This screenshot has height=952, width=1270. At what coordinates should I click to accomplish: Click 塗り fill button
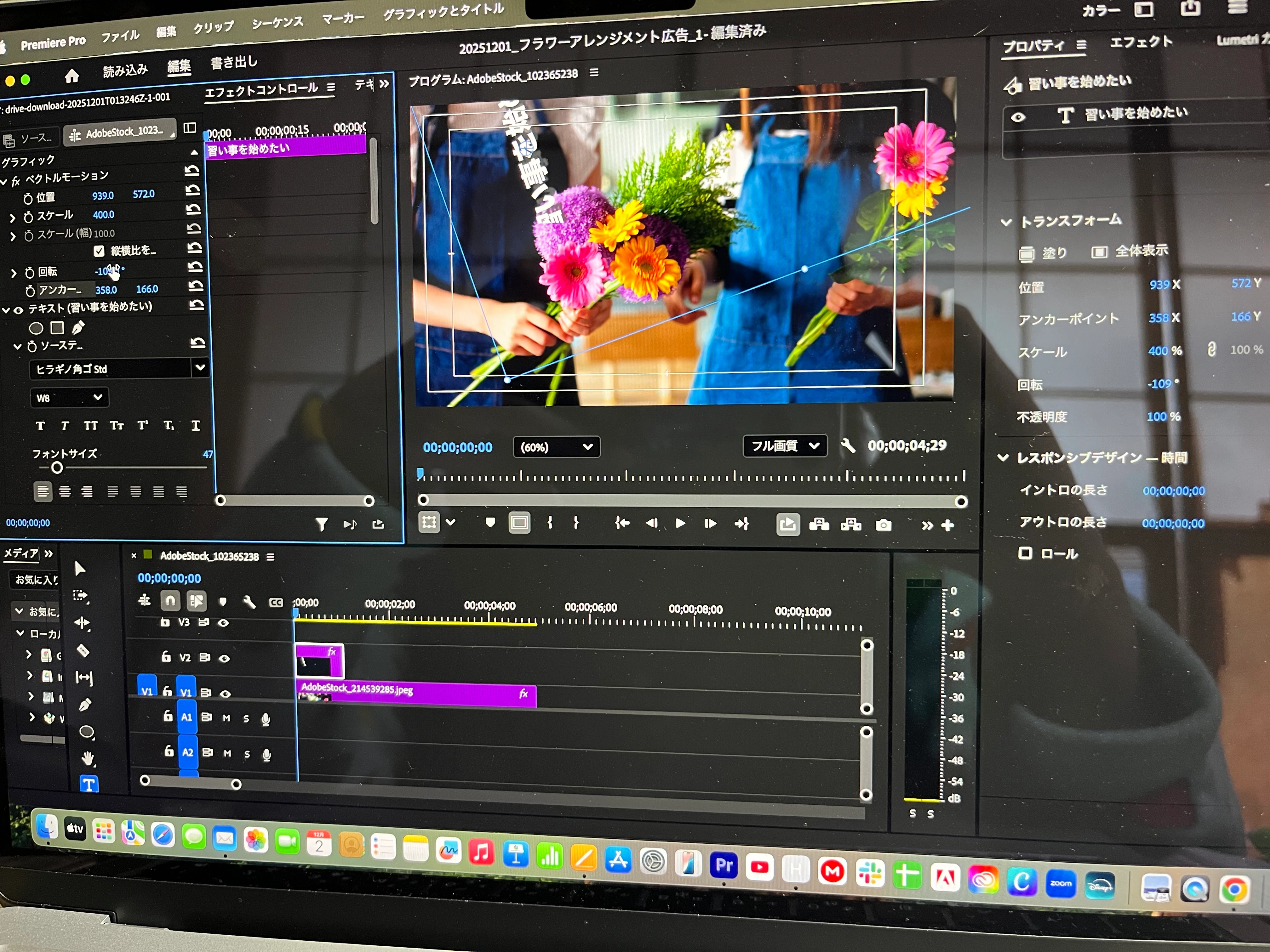click(1043, 253)
